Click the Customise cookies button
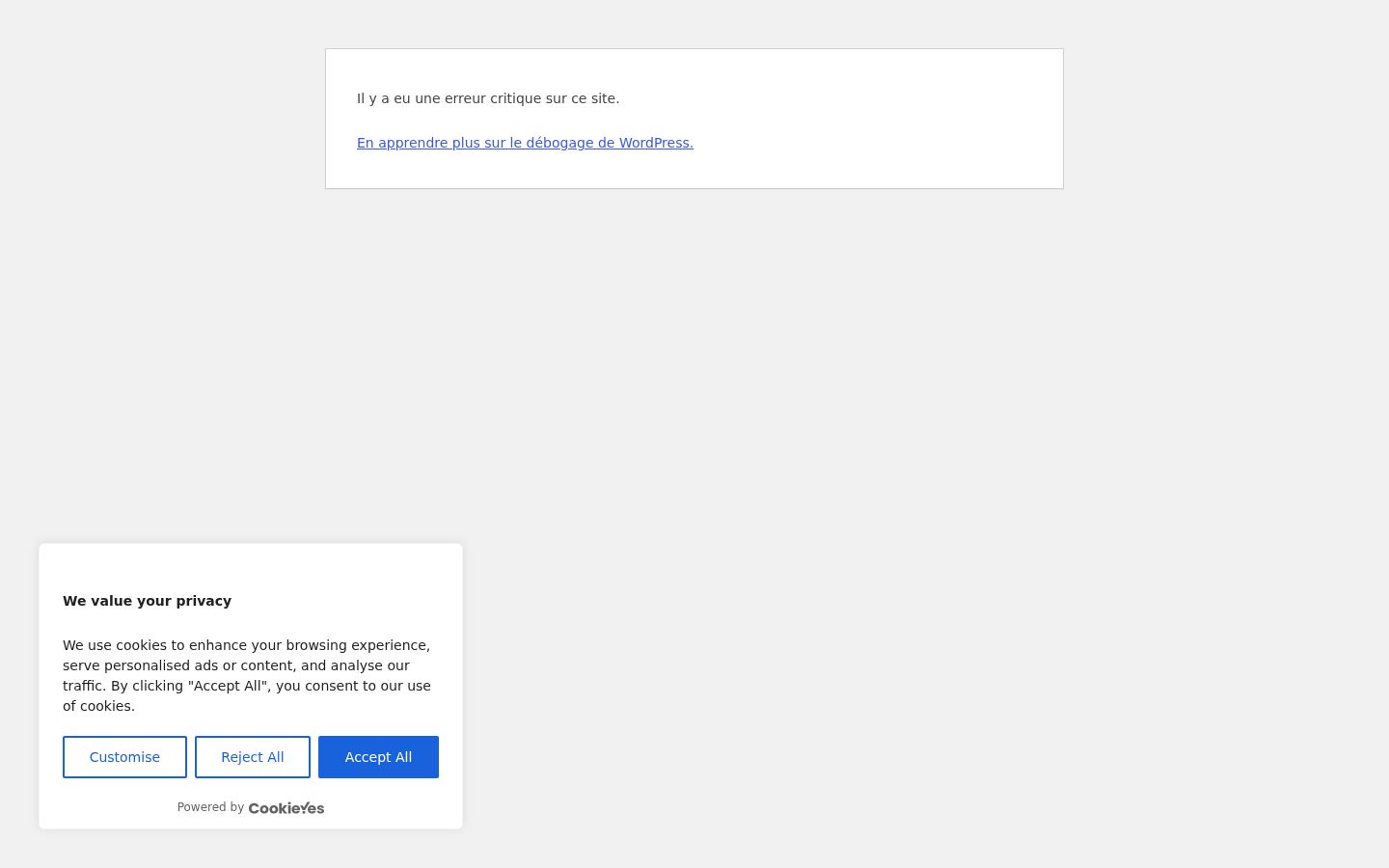Image resolution: width=1389 pixels, height=868 pixels. [124, 757]
